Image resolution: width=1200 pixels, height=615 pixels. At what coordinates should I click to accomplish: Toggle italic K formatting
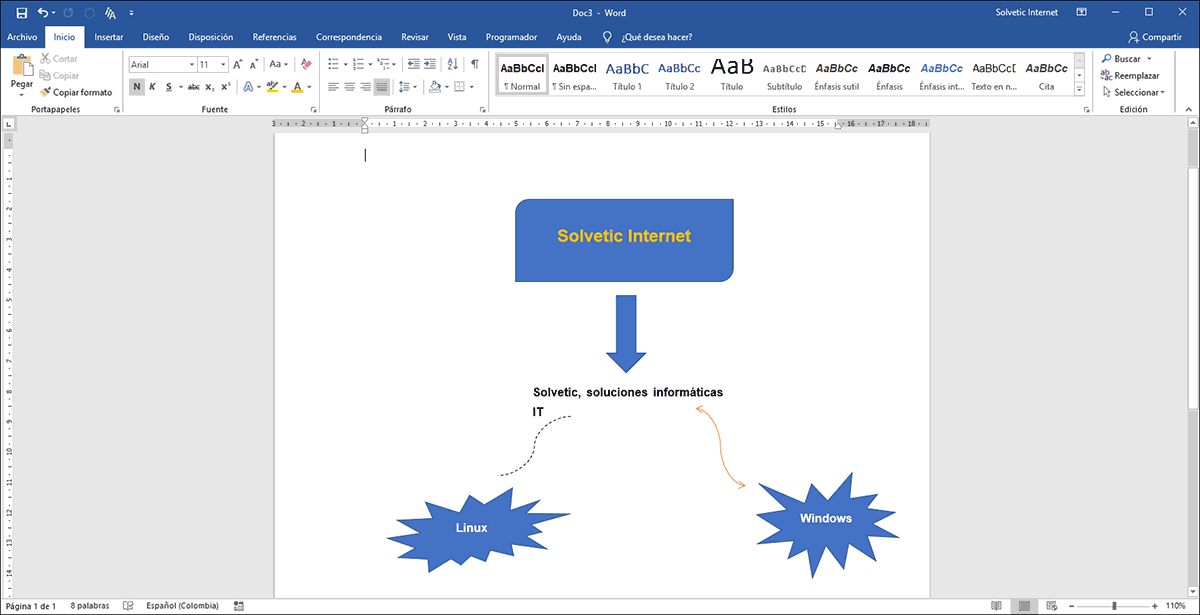[152, 87]
